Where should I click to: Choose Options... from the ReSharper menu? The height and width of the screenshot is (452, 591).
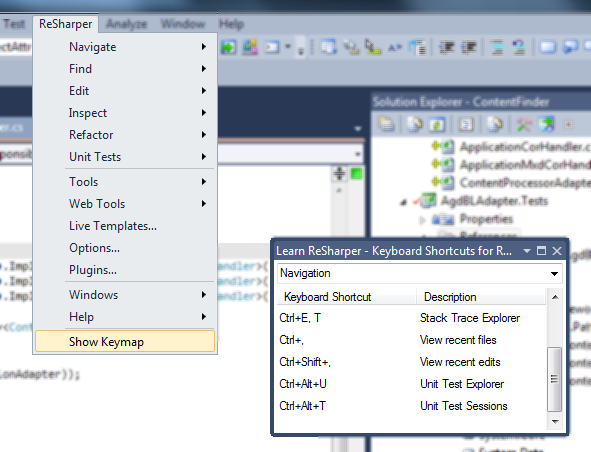pos(125,248)
